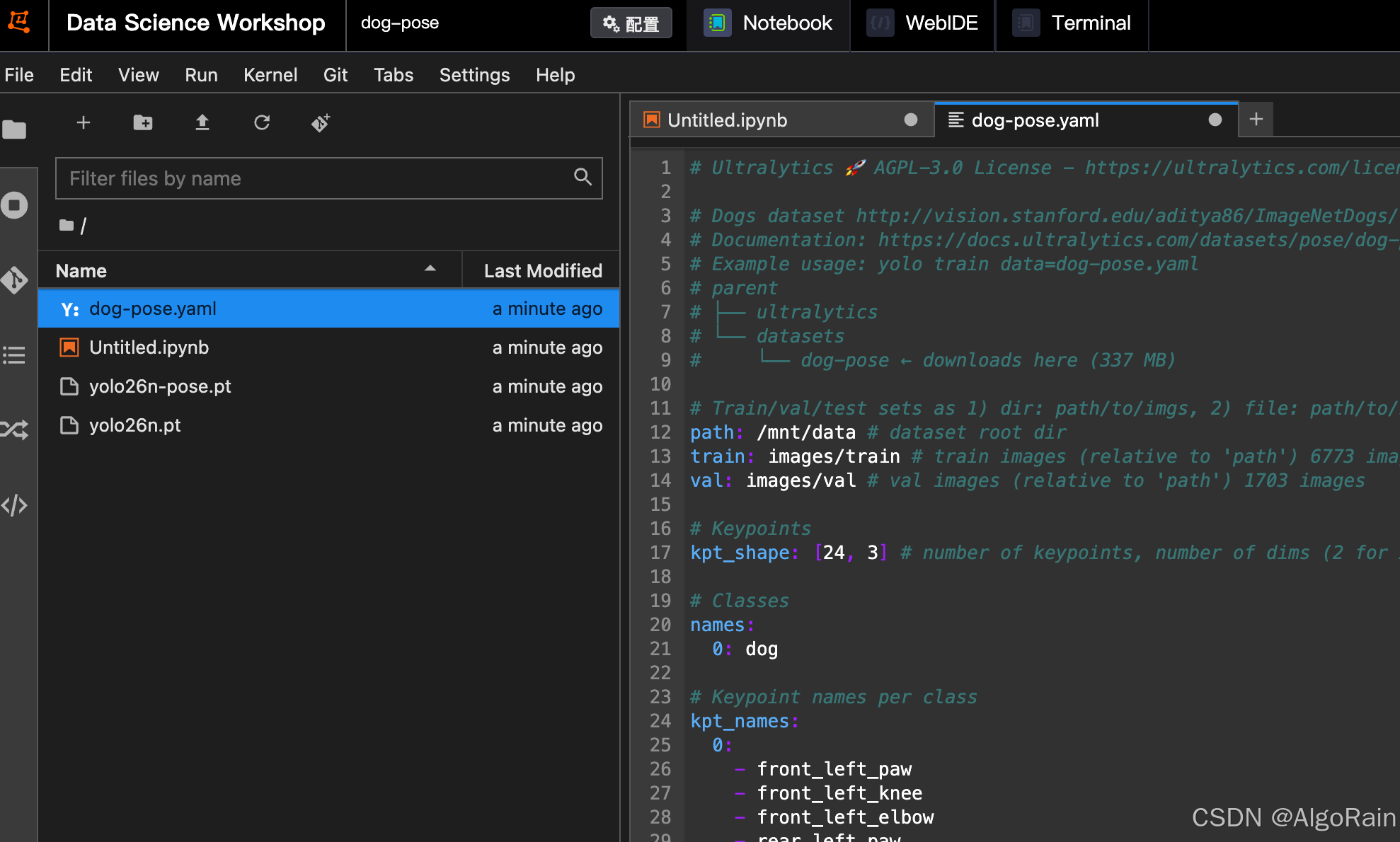This screenshot has width=1400, height=842.
Task: Open the Help menu
Action: coord(555,75)
